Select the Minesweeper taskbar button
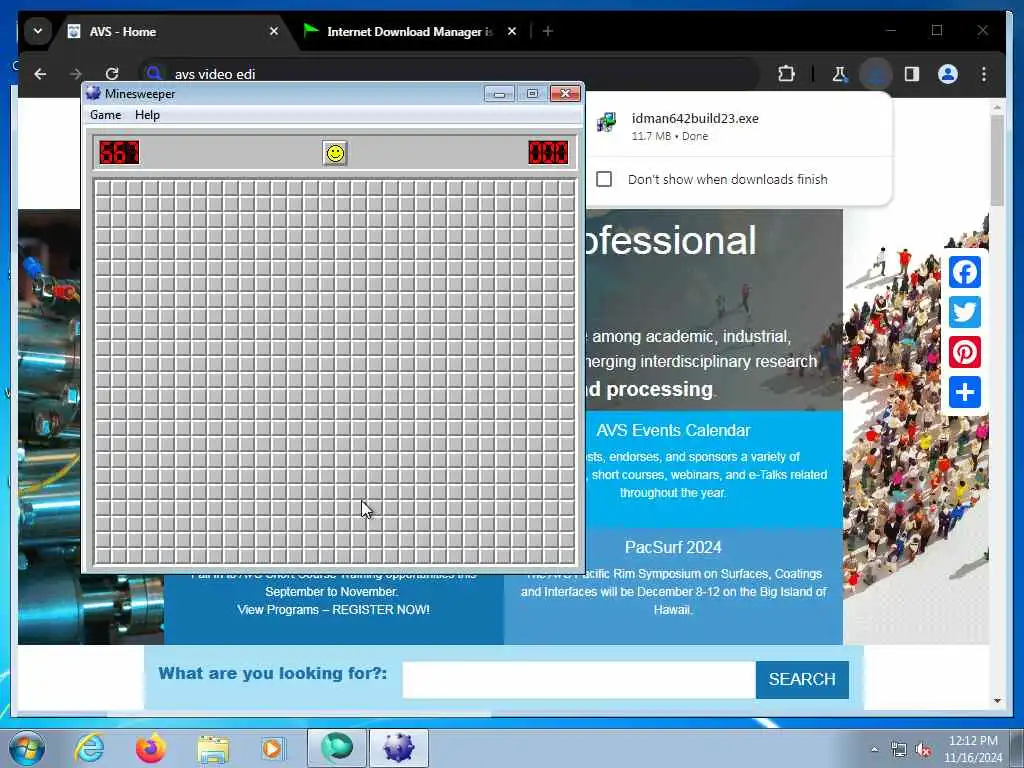 tap(399, 748)
